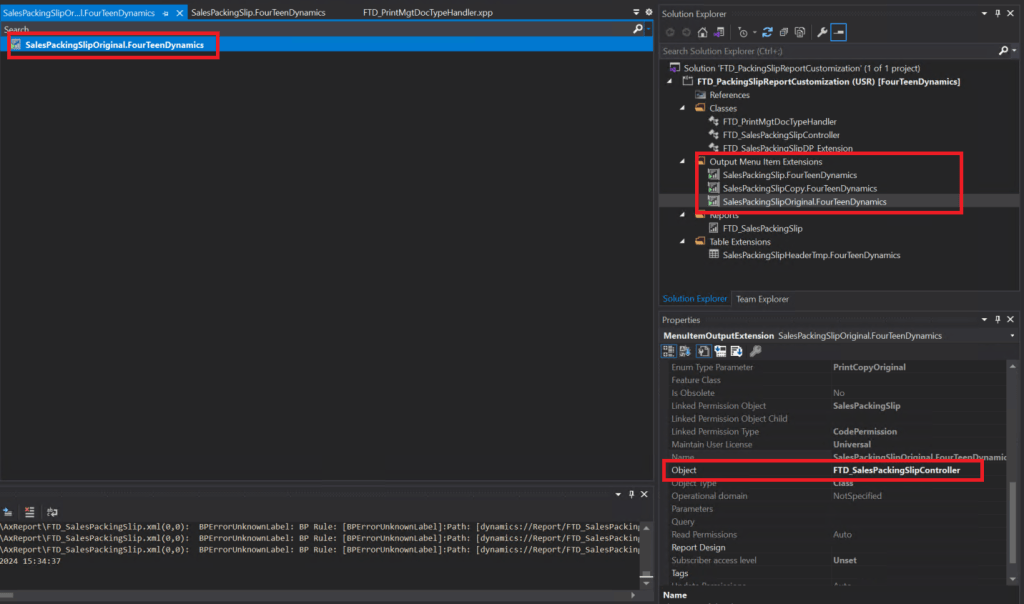Toggle the Preview Selected Items button

(838, 32)
